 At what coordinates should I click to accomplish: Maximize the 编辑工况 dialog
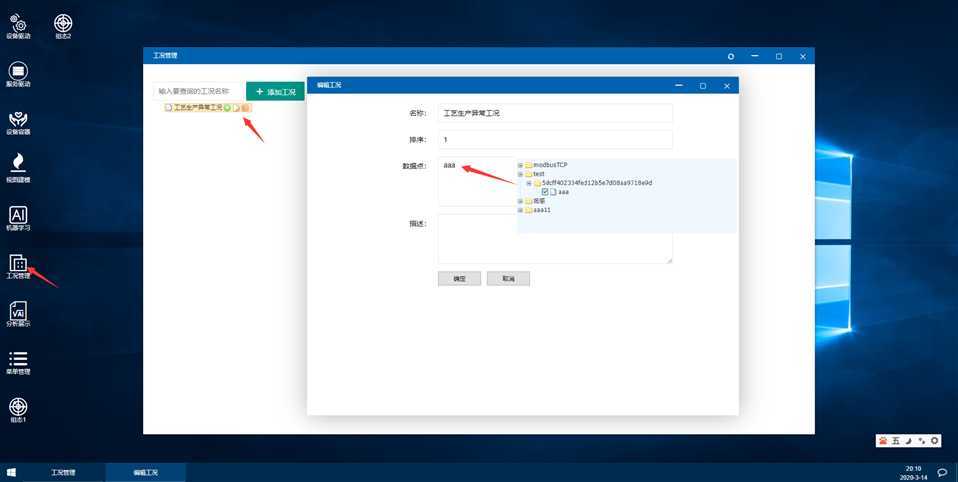(703, 86)
